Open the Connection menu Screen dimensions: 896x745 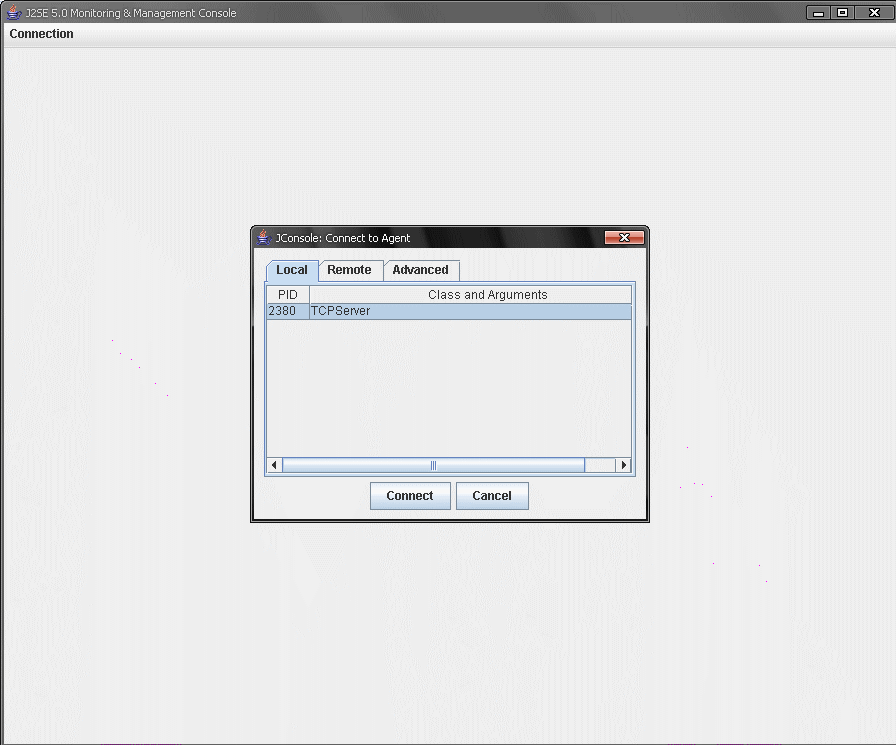coord(41,34)
